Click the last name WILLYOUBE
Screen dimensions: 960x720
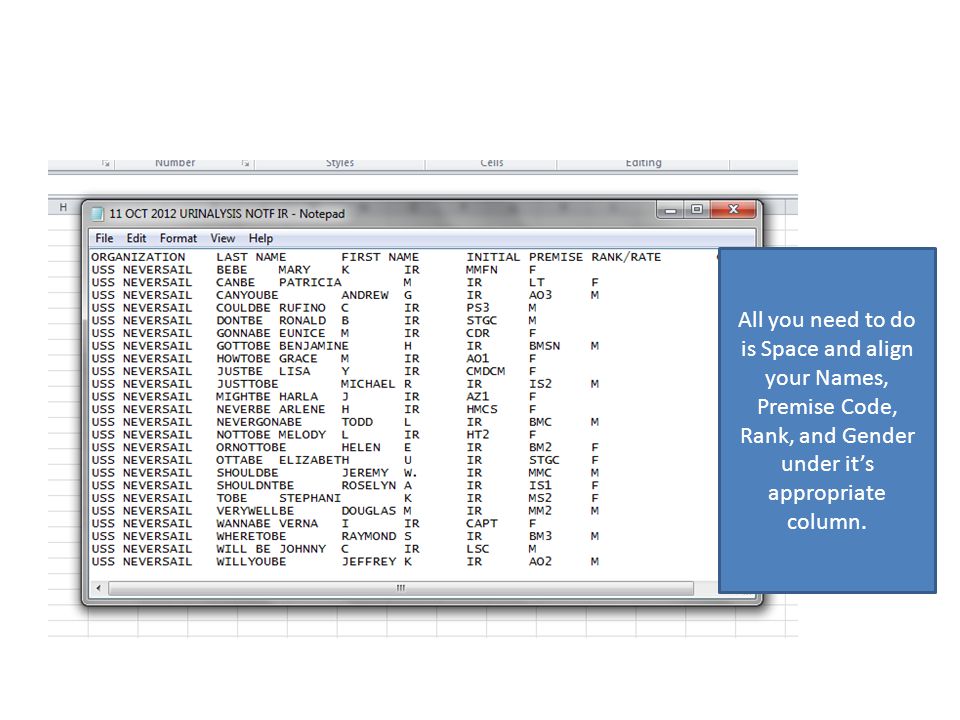(251, 561)
